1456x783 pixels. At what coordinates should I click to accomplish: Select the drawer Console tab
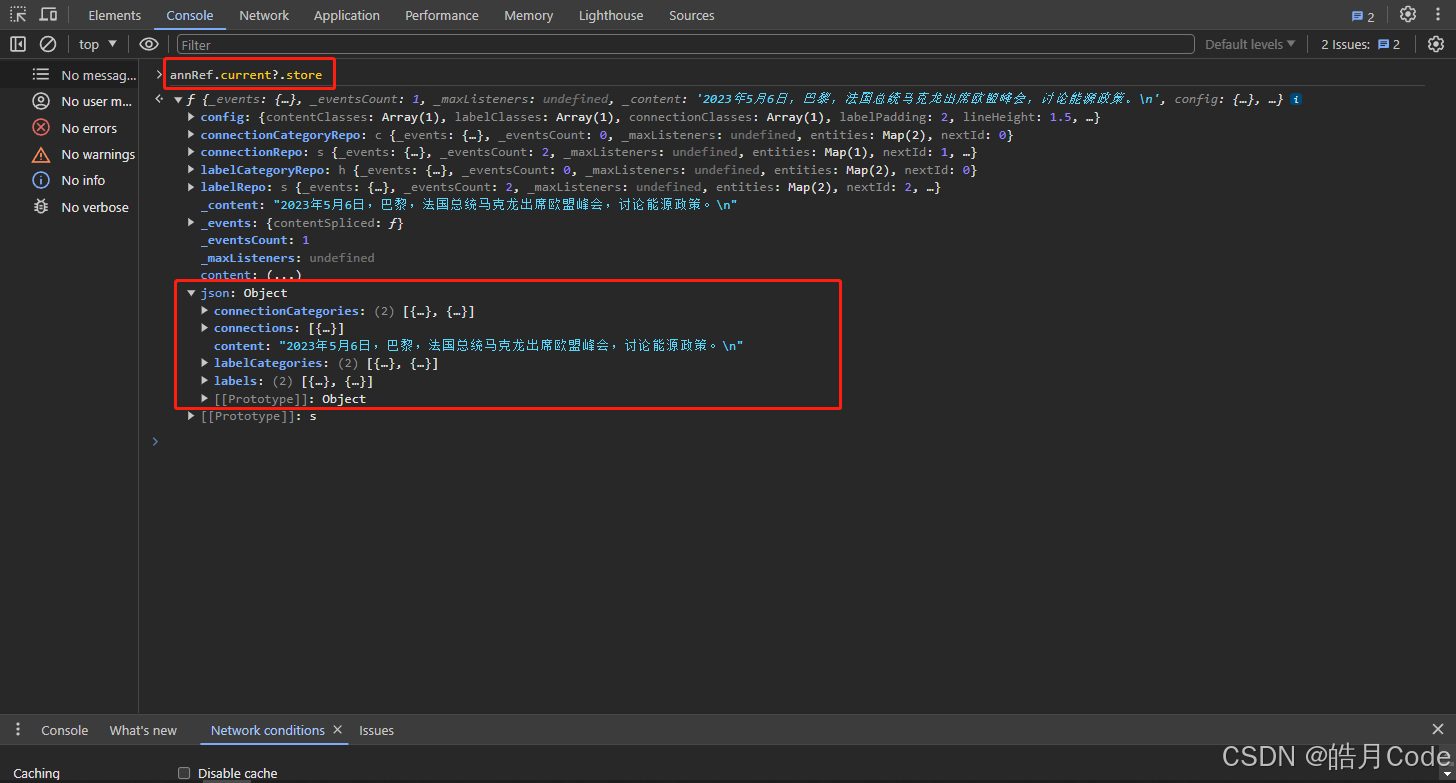click(65, 730)
